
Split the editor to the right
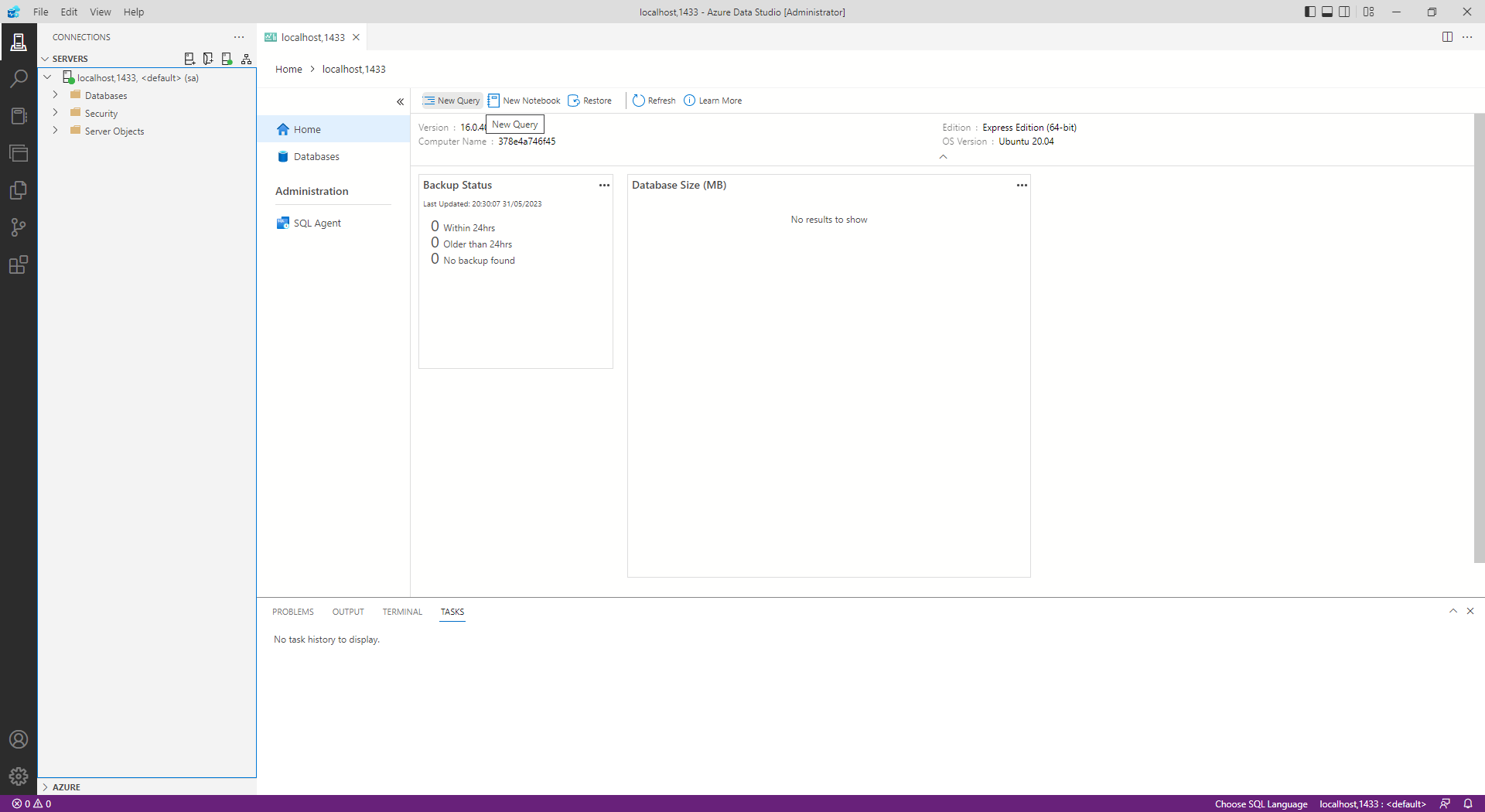tap(1447, 37)
